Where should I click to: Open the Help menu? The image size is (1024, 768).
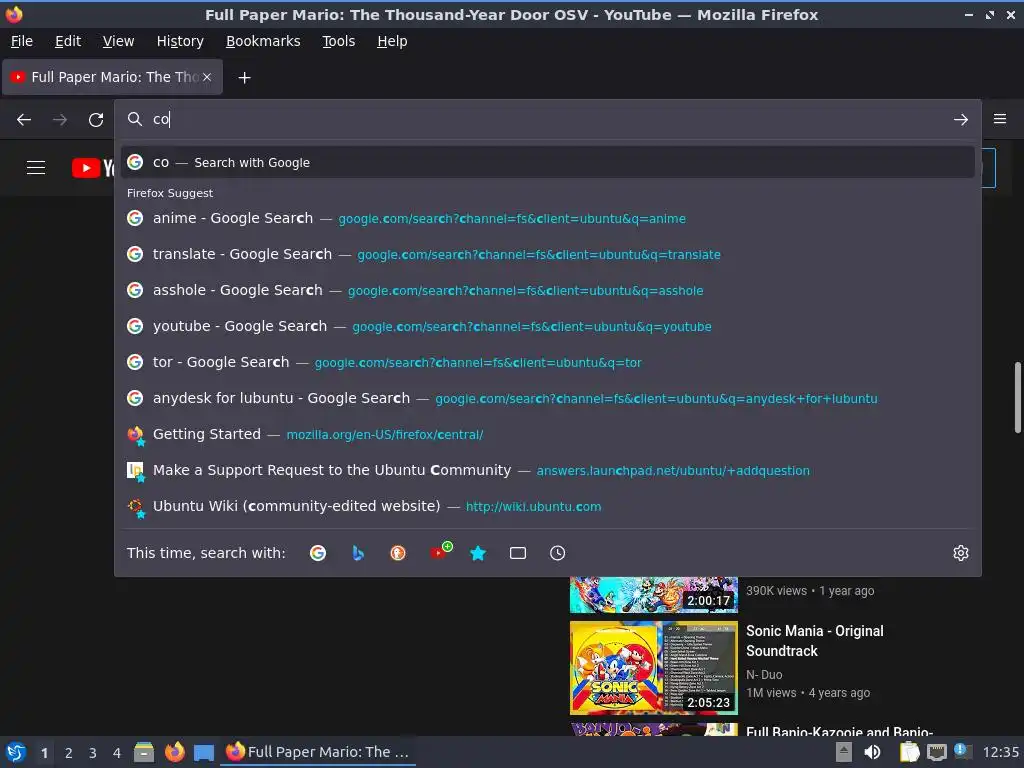(392, 41)
